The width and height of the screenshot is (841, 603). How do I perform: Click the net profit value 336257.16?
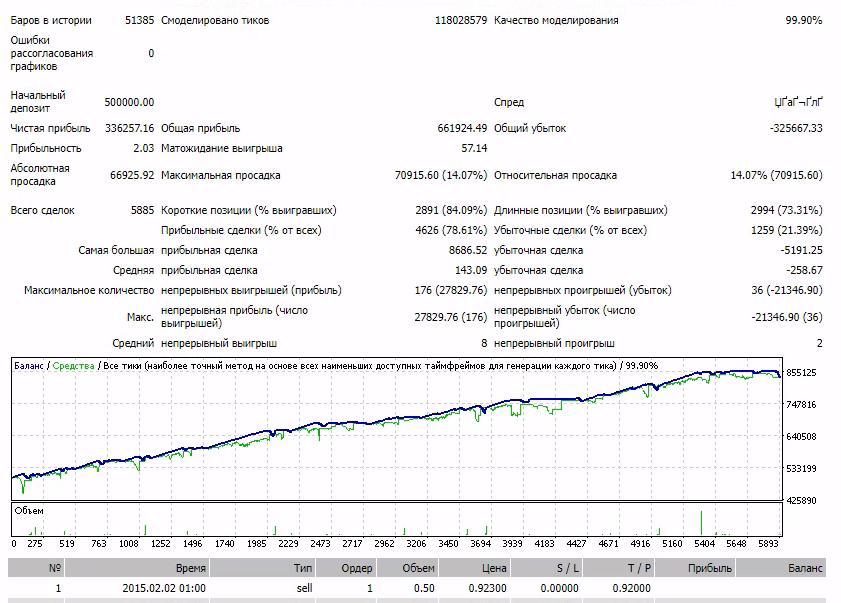pyautogui.click(x=129, y=128)
